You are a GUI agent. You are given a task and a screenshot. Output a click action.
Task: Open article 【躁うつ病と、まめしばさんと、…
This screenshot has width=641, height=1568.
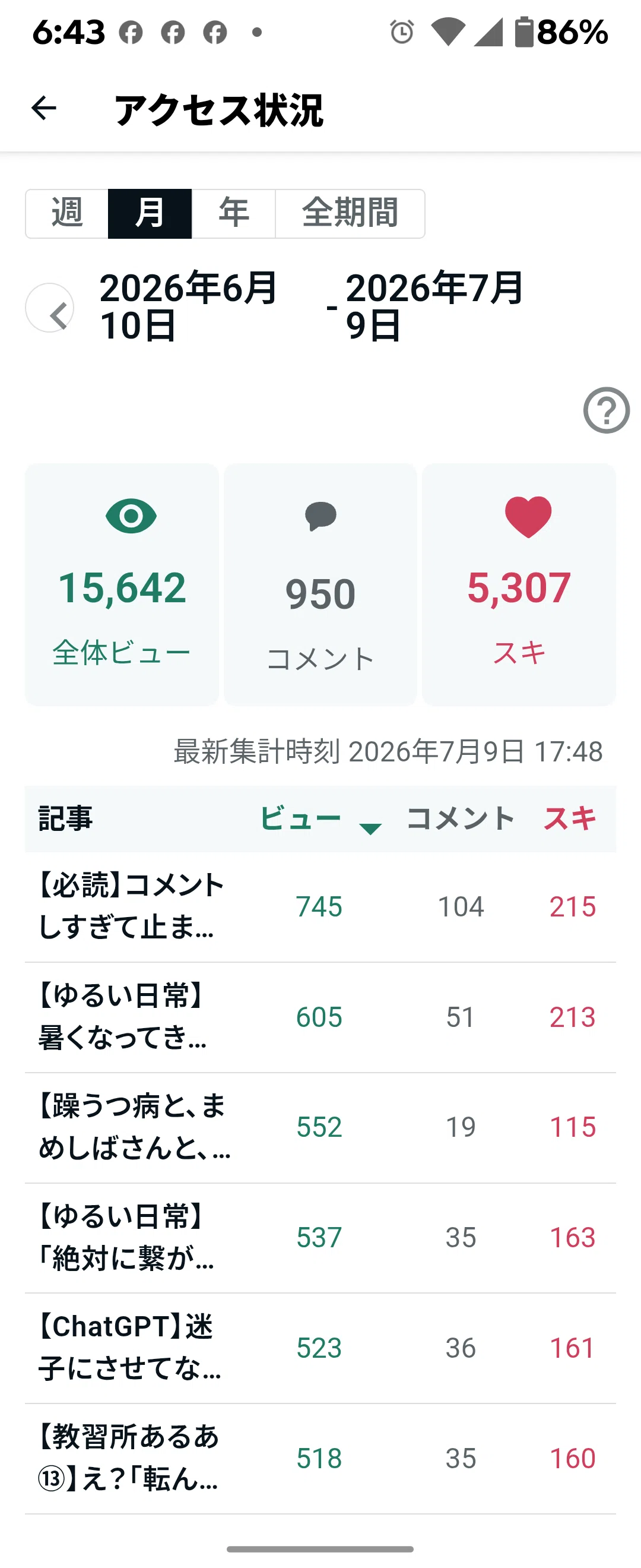click(320, 1128)
